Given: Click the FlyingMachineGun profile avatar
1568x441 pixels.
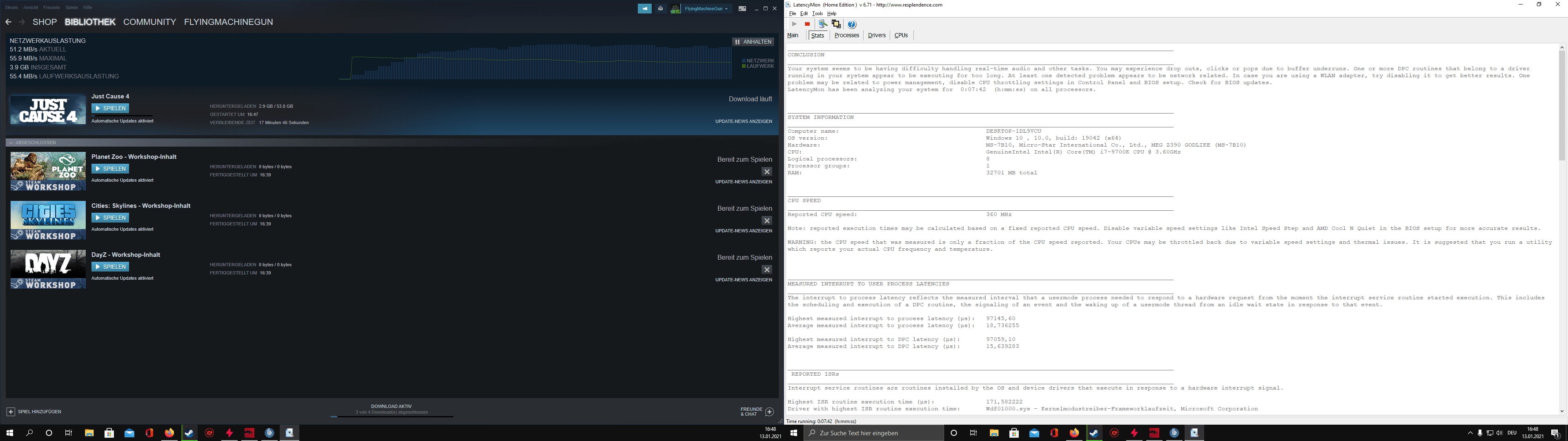Looking at the screenshot, I should click(676, 9).
